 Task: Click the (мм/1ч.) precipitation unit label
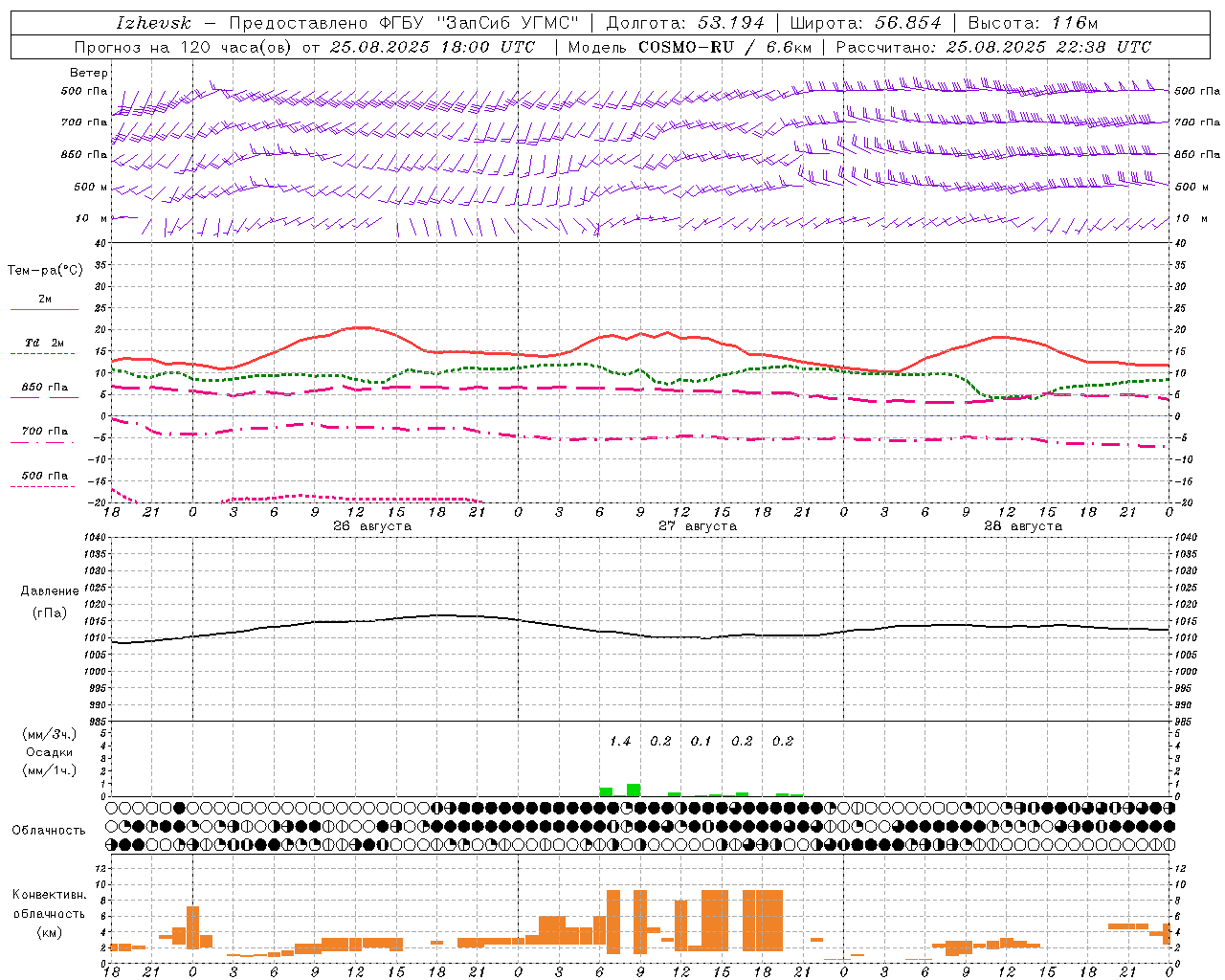pos(50,770)
